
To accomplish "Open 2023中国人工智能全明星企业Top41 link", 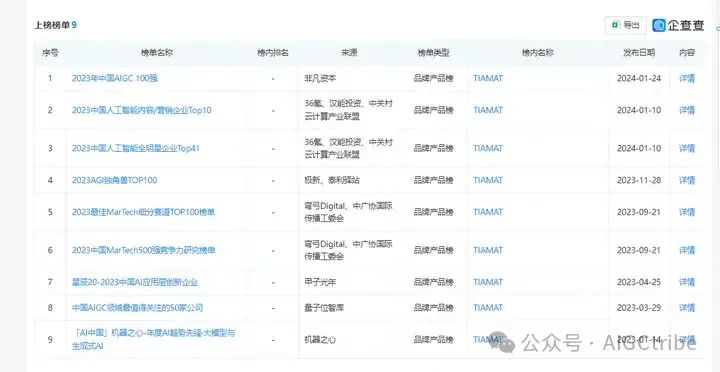I will [x=136, y=148].
